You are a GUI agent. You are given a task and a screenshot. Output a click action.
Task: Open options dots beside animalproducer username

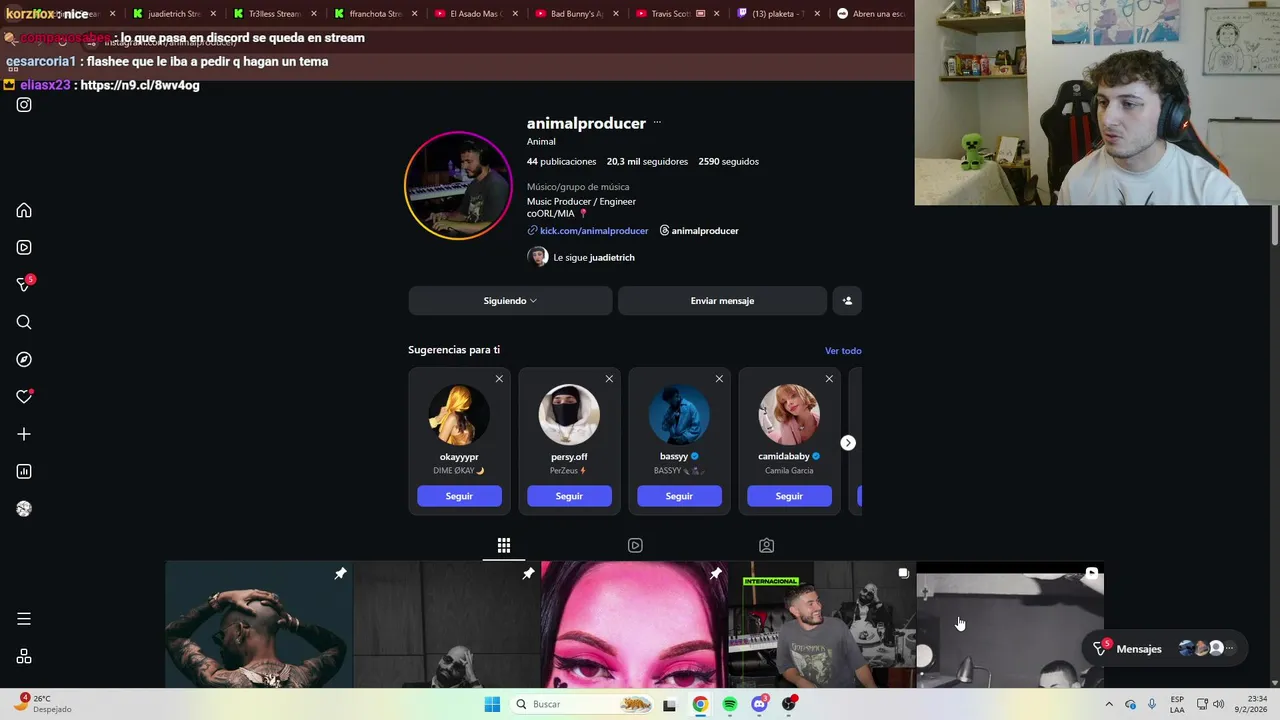pos(657,123)
